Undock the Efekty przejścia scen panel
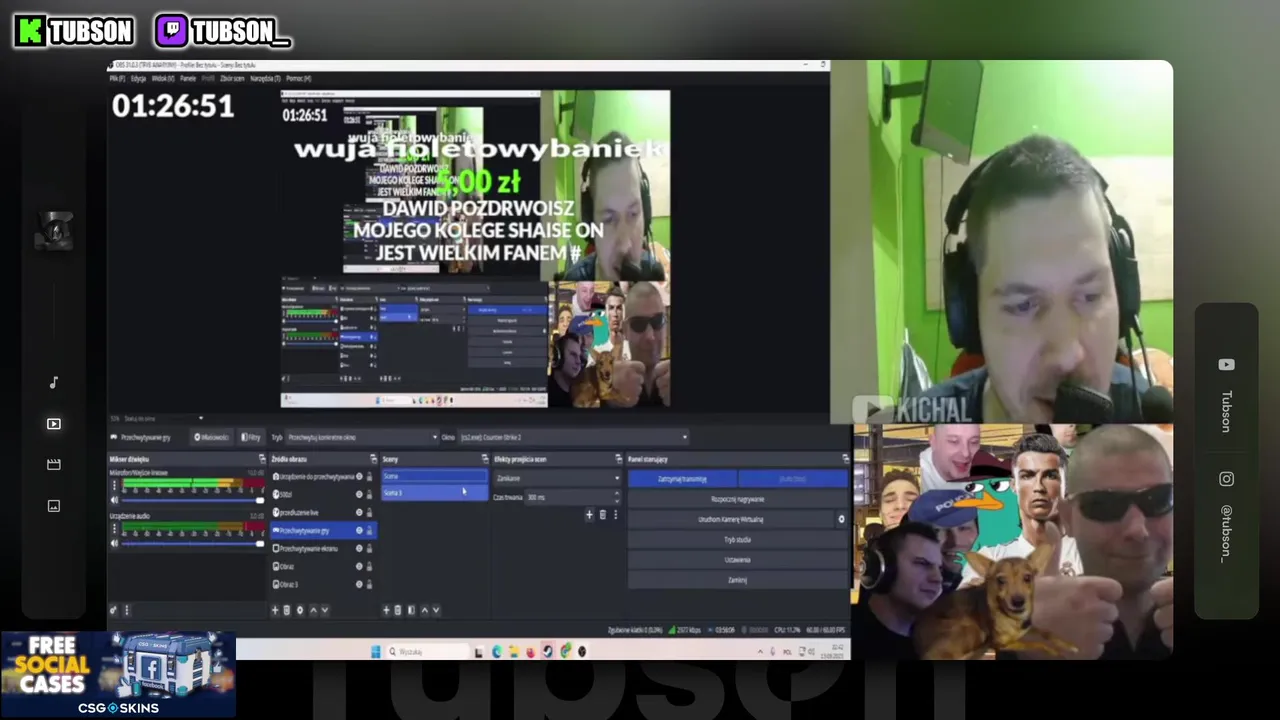 pos(618,459)
